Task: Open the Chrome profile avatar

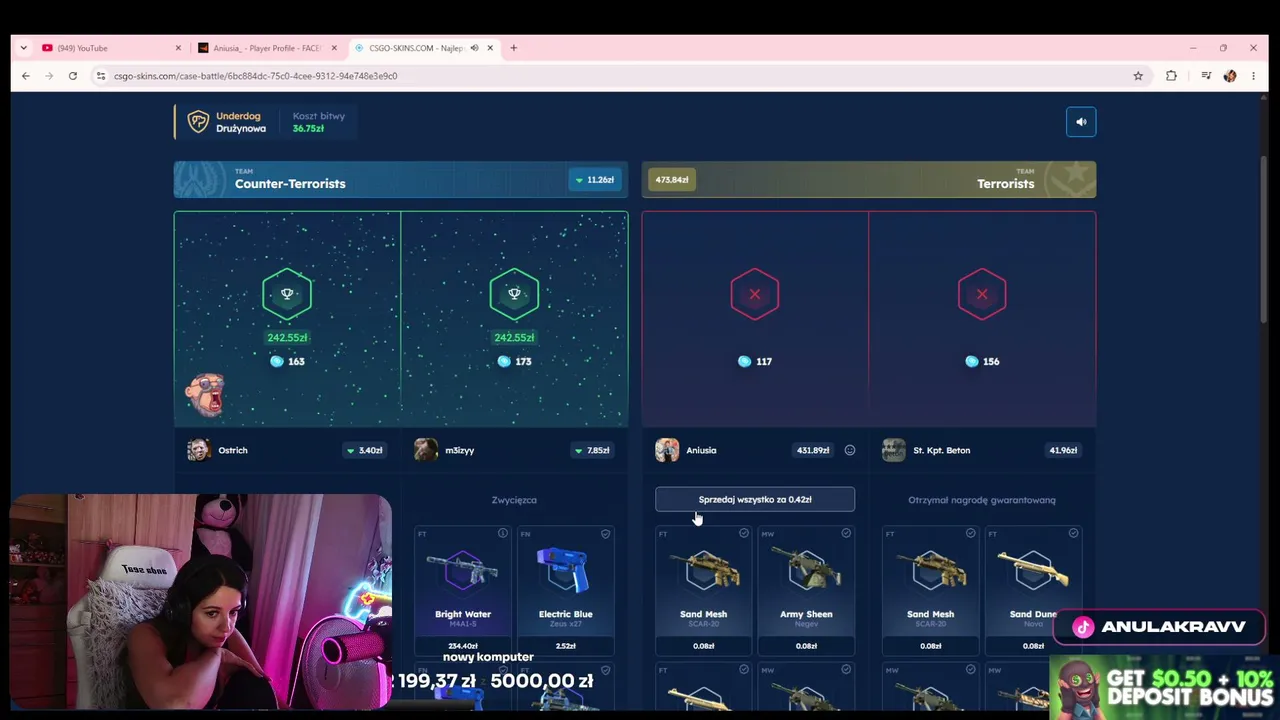Action: [1230, 76]
